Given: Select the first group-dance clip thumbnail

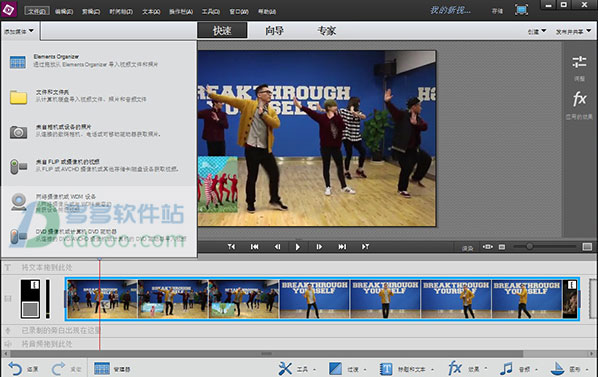Looking at the screenshot, I should 102,299.
